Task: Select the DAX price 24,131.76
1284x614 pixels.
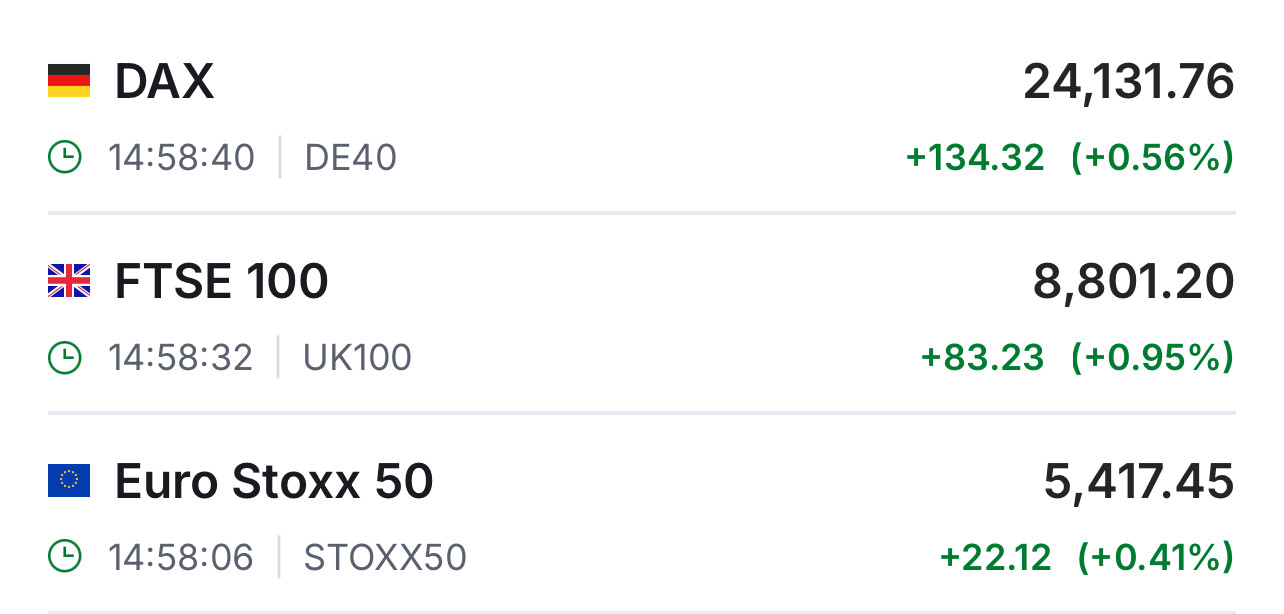Action: click(1128, 81)
